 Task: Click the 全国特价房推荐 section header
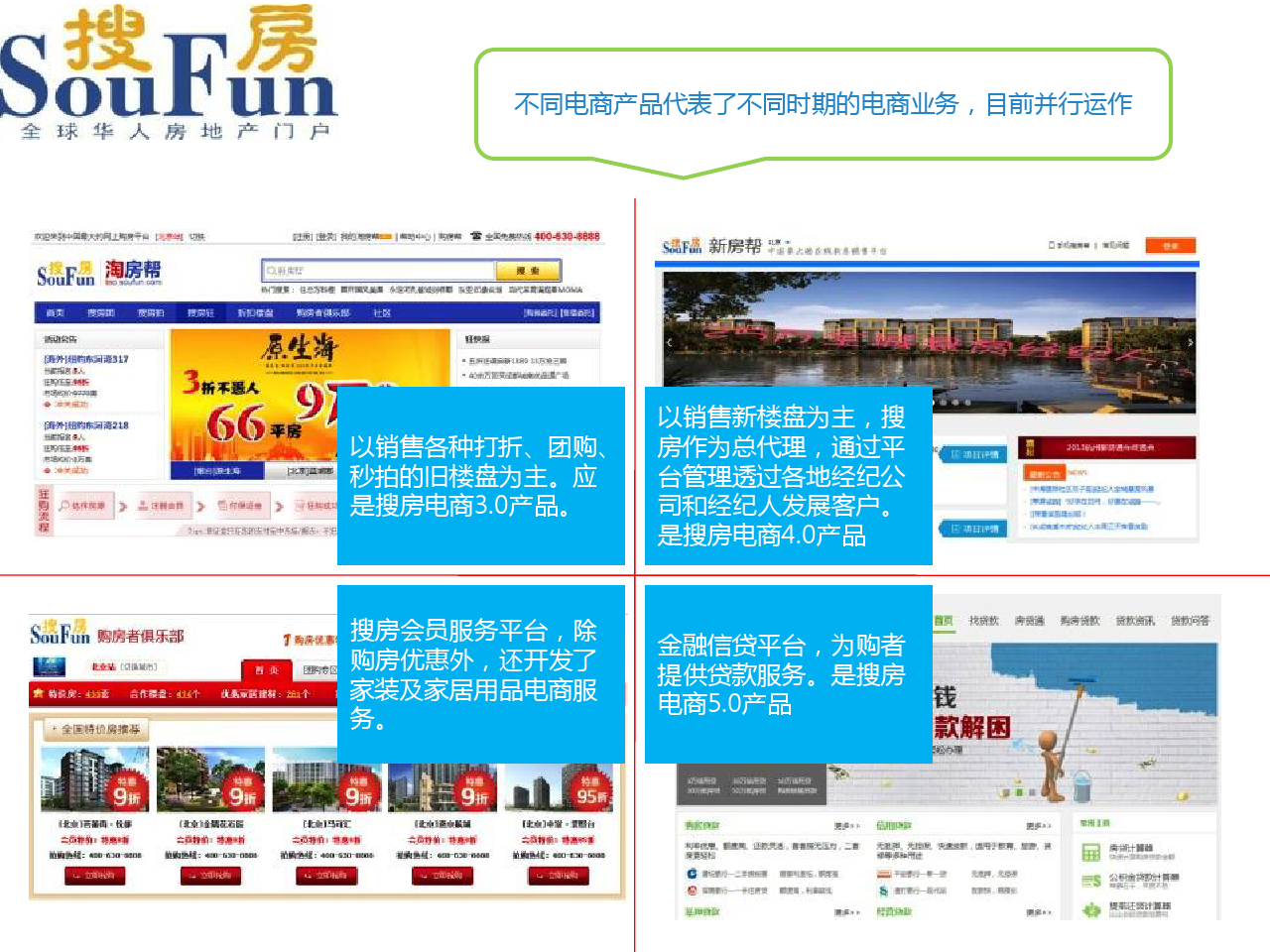(97, 729)
